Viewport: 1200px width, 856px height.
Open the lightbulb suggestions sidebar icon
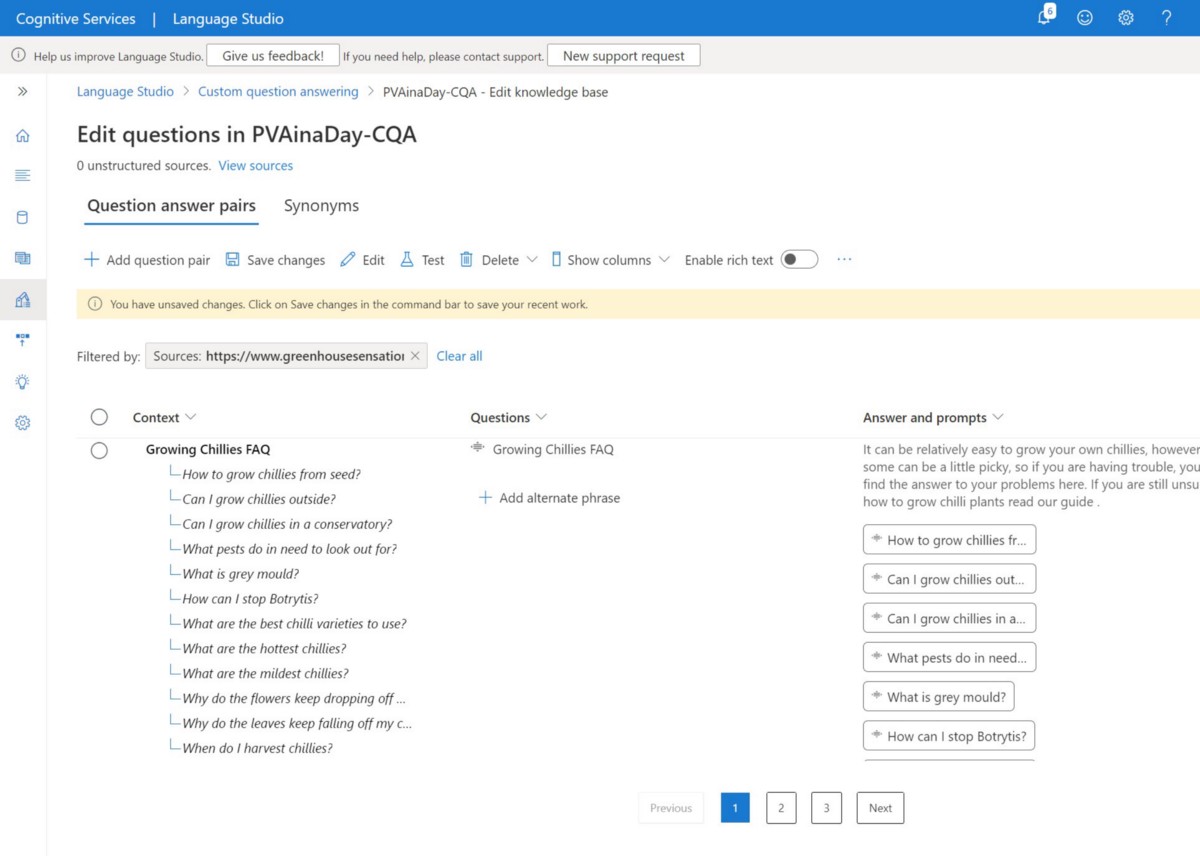(x=22, y=382)
